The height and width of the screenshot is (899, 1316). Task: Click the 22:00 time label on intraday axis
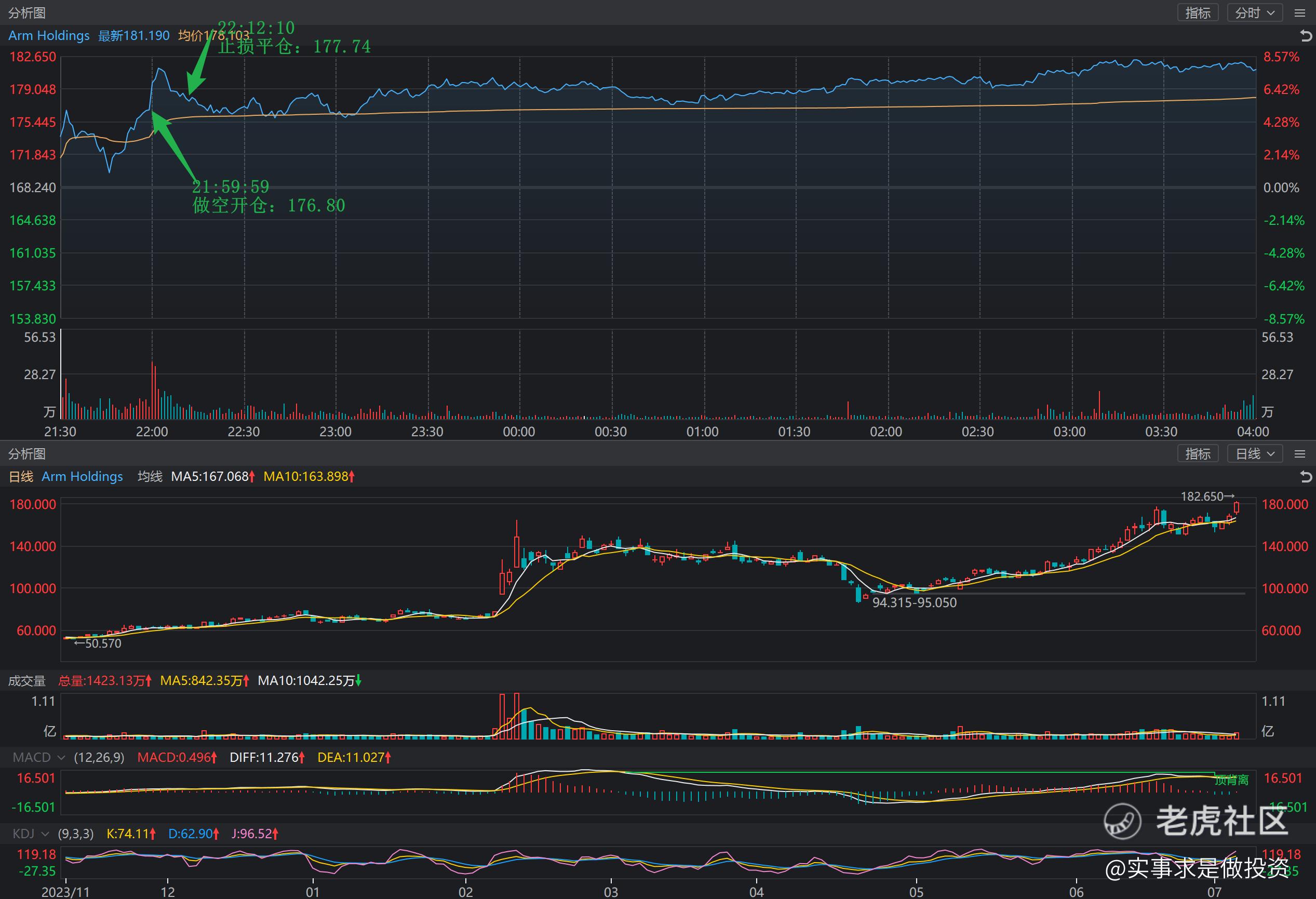click(x=152, y=432)
